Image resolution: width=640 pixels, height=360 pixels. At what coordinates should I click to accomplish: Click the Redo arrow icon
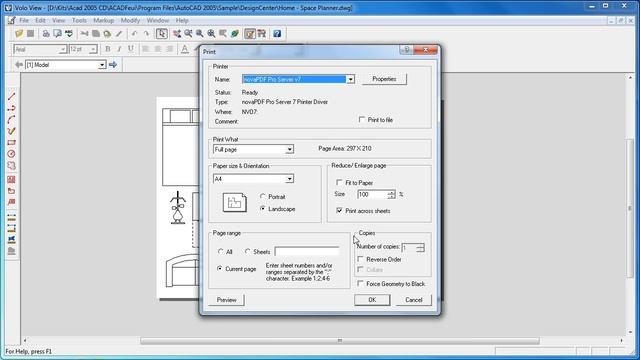146,33
